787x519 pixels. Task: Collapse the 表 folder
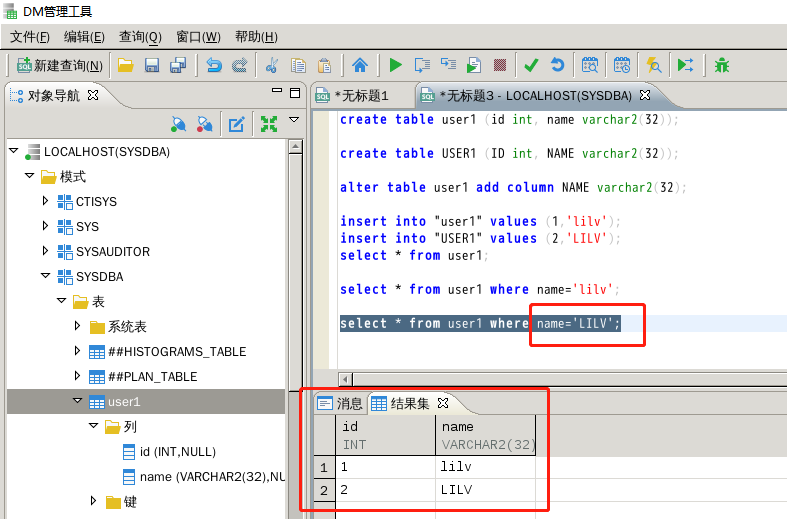pyautogui.click(x=62, y=301)
